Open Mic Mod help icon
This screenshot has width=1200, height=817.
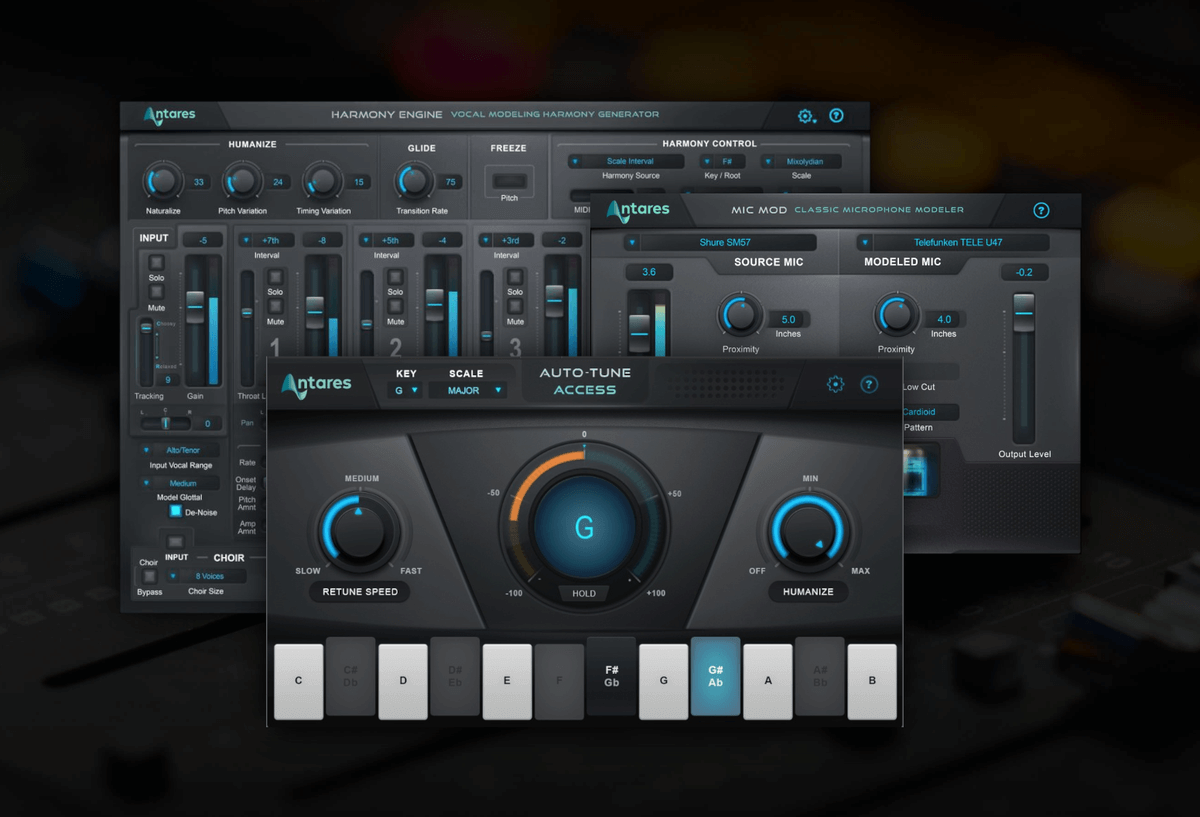pos(1041,210)
